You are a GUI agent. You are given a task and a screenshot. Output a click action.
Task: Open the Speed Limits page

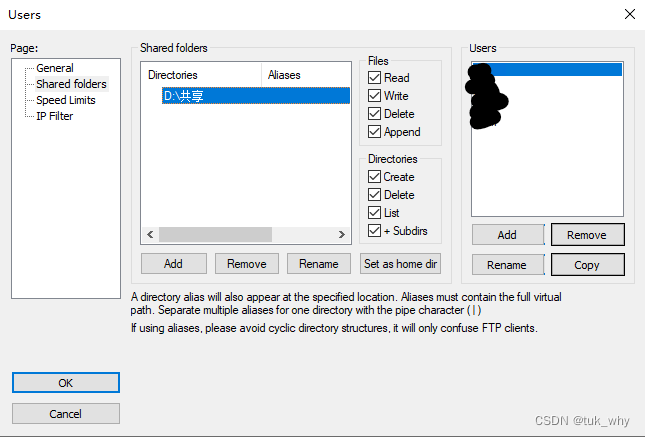(x=67, y=100)
